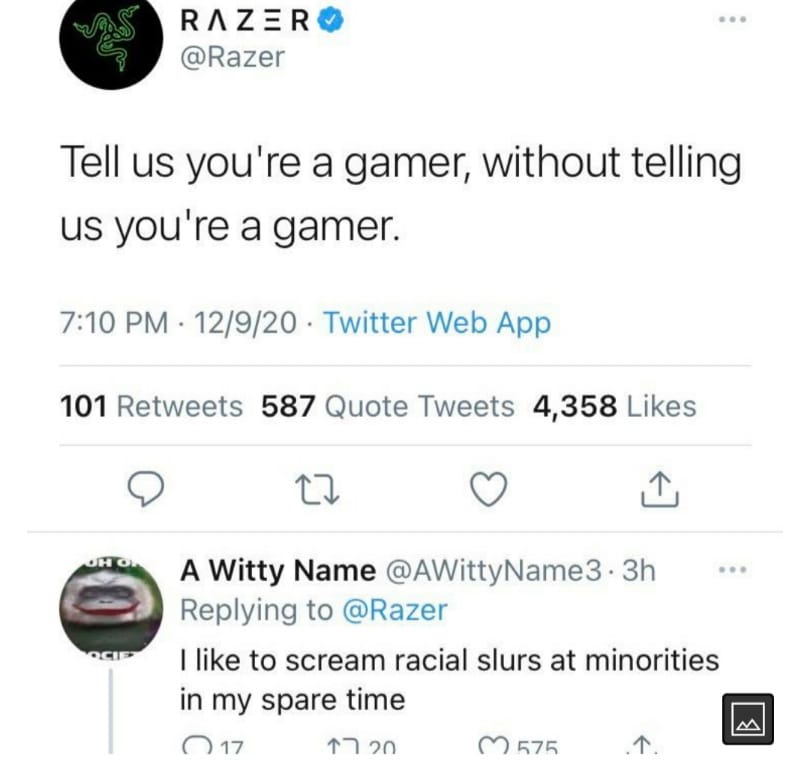
Task: Click the blue verified badge beside RAZER
Action: 331,21
